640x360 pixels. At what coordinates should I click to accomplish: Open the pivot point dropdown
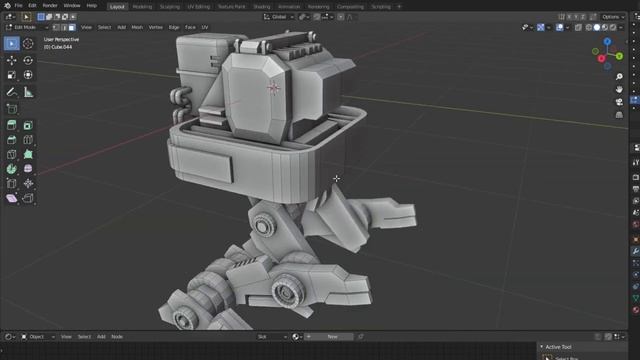pyautogui.click(x=304, y=17)
